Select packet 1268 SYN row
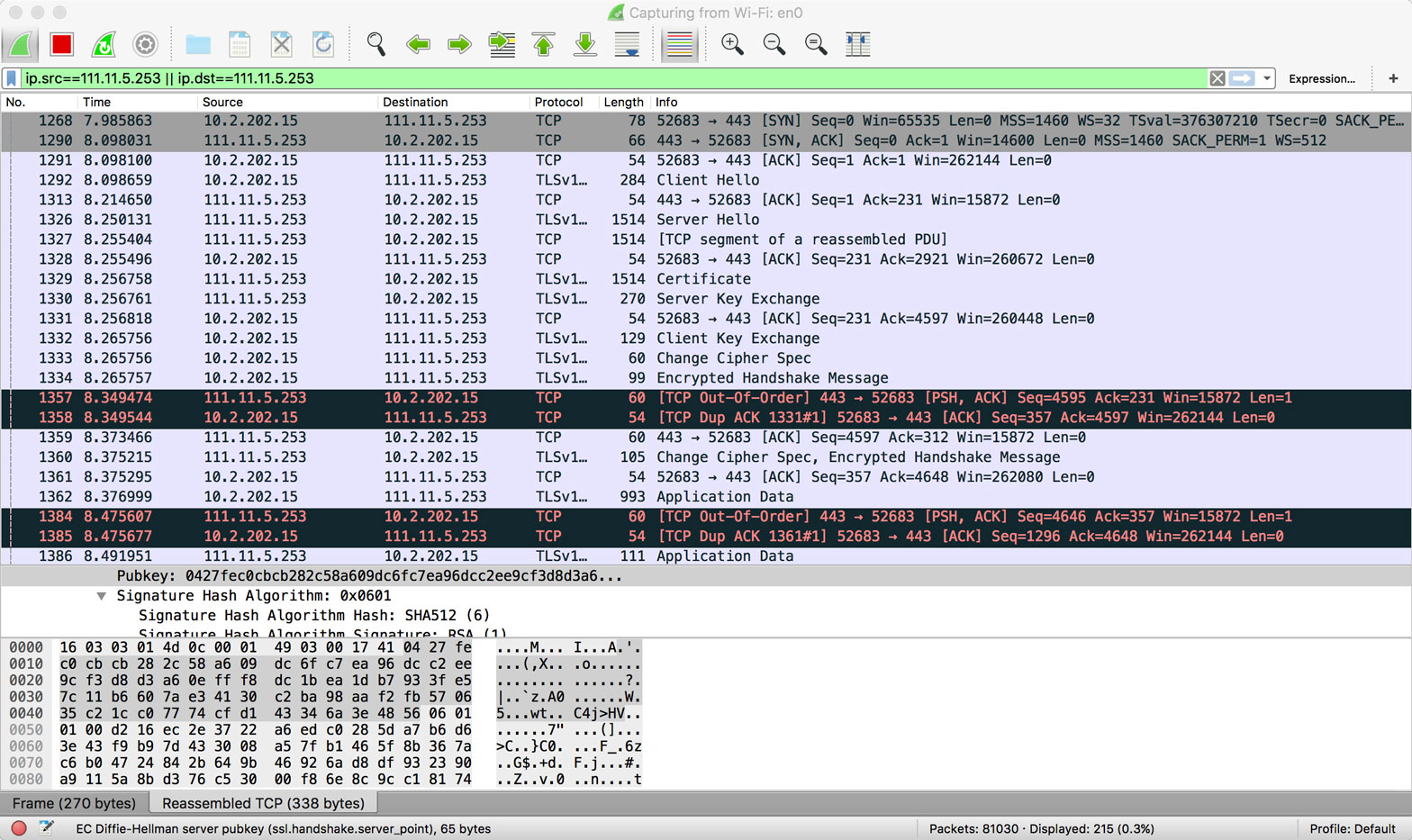Image resolution: width=1412 pixels, height=840 pixels. 706,121
